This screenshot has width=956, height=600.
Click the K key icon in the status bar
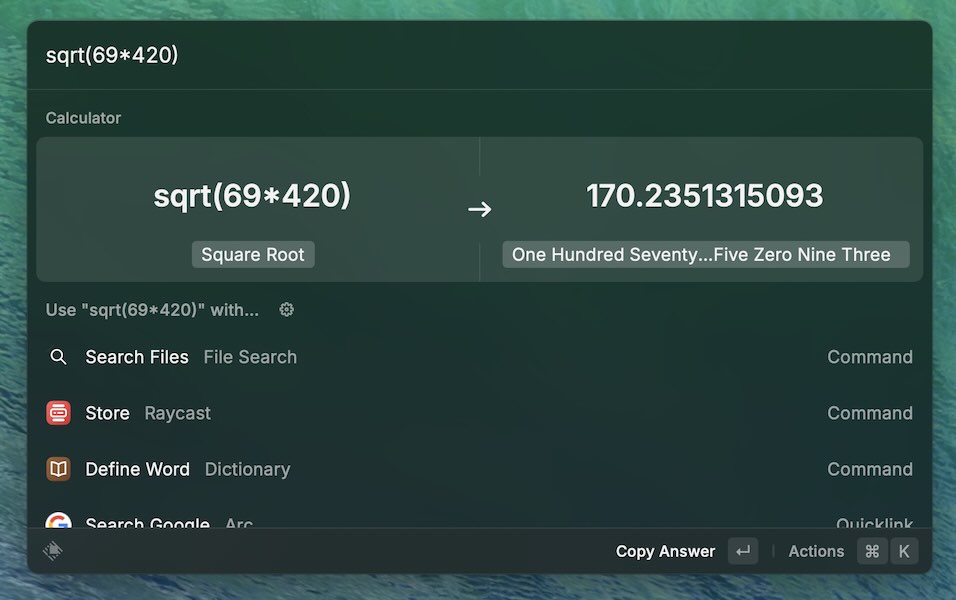pos(904,551)
